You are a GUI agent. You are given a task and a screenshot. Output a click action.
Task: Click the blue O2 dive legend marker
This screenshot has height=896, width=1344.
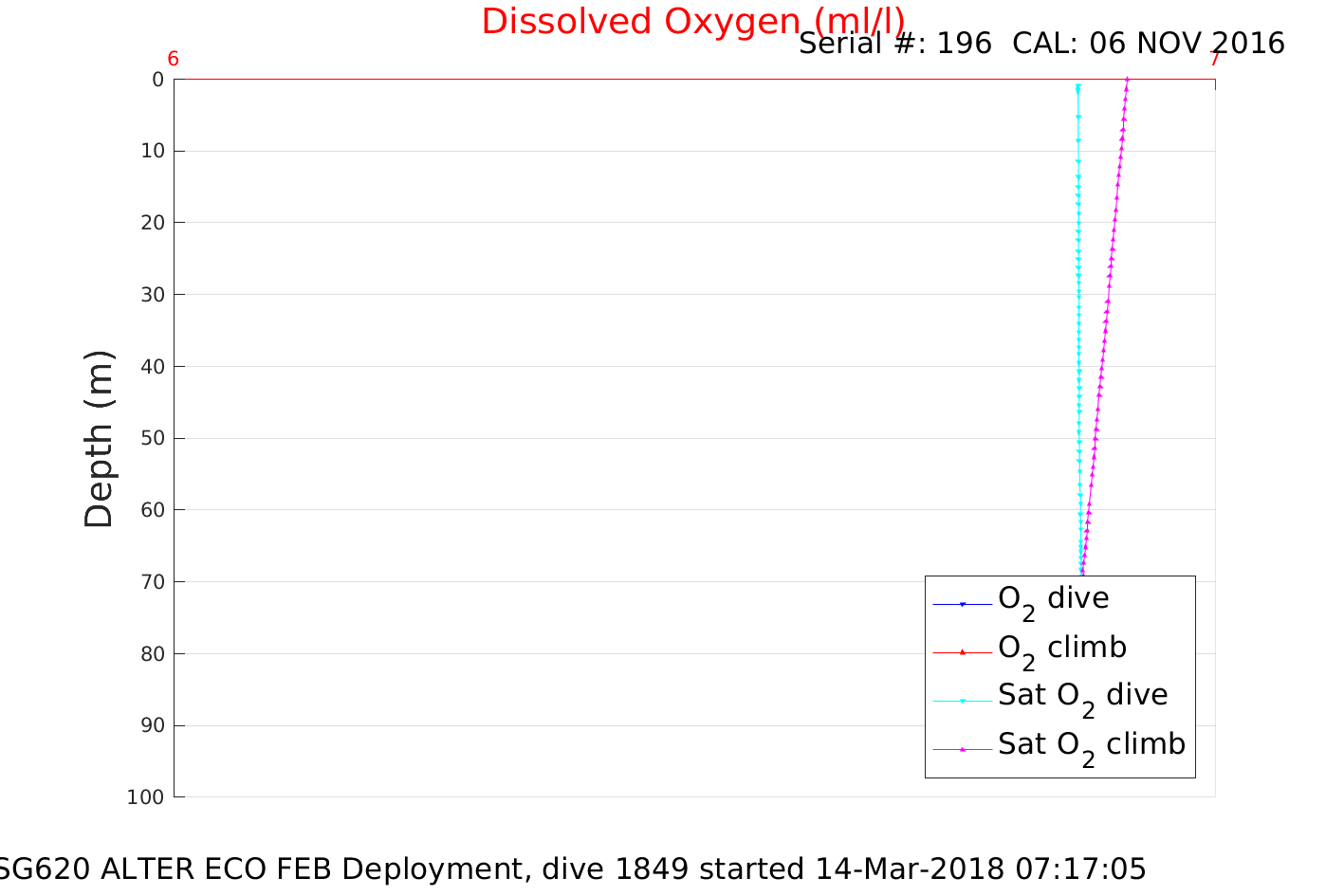962,604
